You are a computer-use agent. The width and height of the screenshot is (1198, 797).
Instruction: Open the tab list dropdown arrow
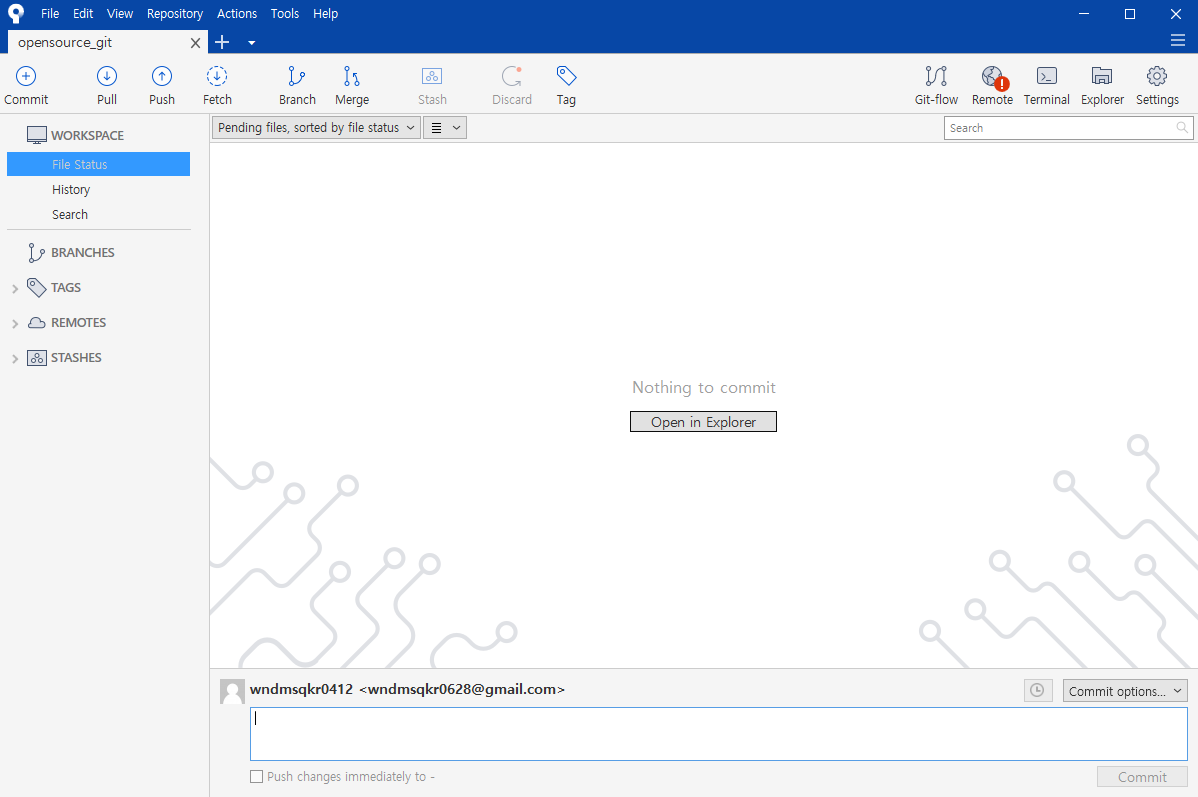point(251,43)
